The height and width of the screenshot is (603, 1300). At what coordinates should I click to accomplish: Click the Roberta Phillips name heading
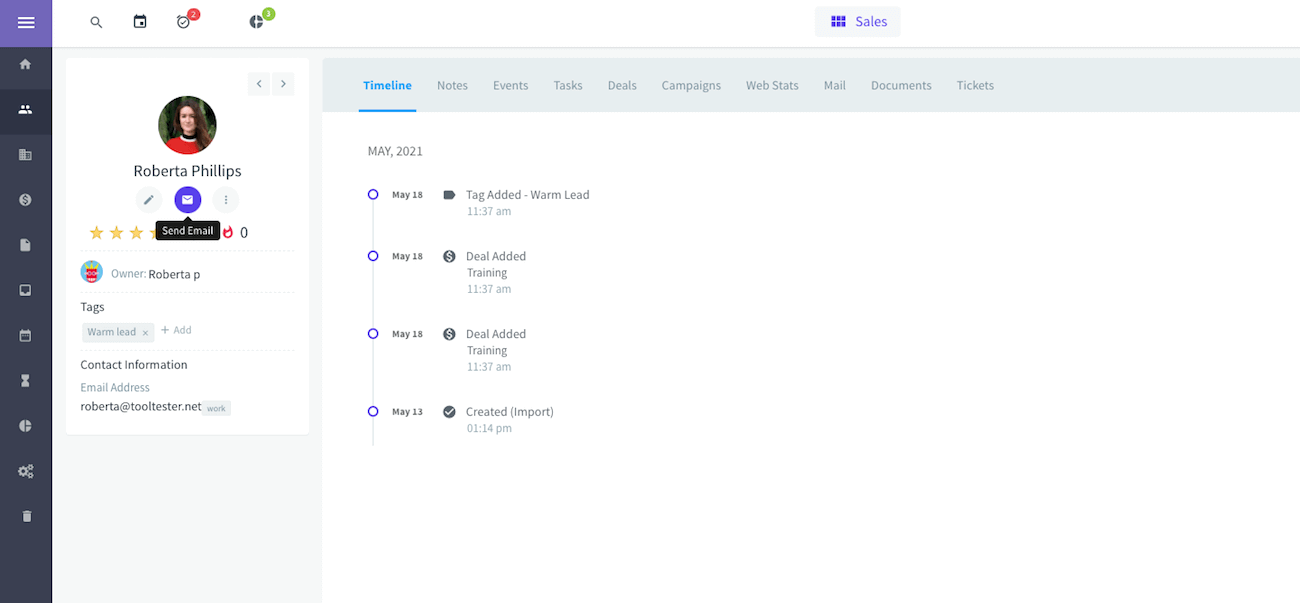[187, 171]
